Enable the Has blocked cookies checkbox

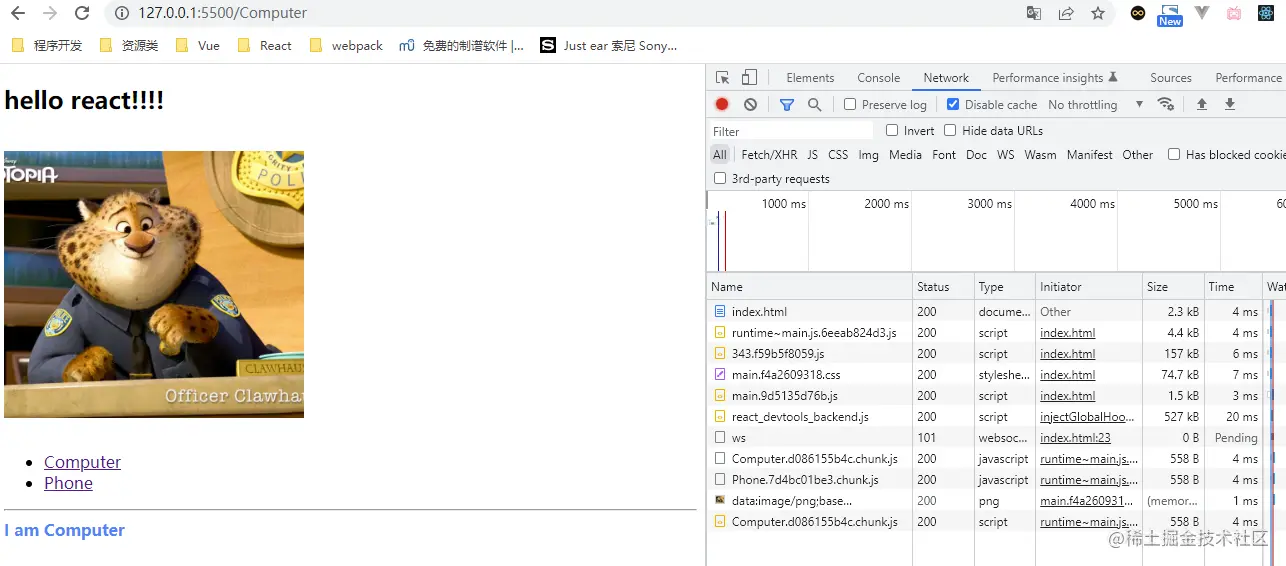(1174, 154)
